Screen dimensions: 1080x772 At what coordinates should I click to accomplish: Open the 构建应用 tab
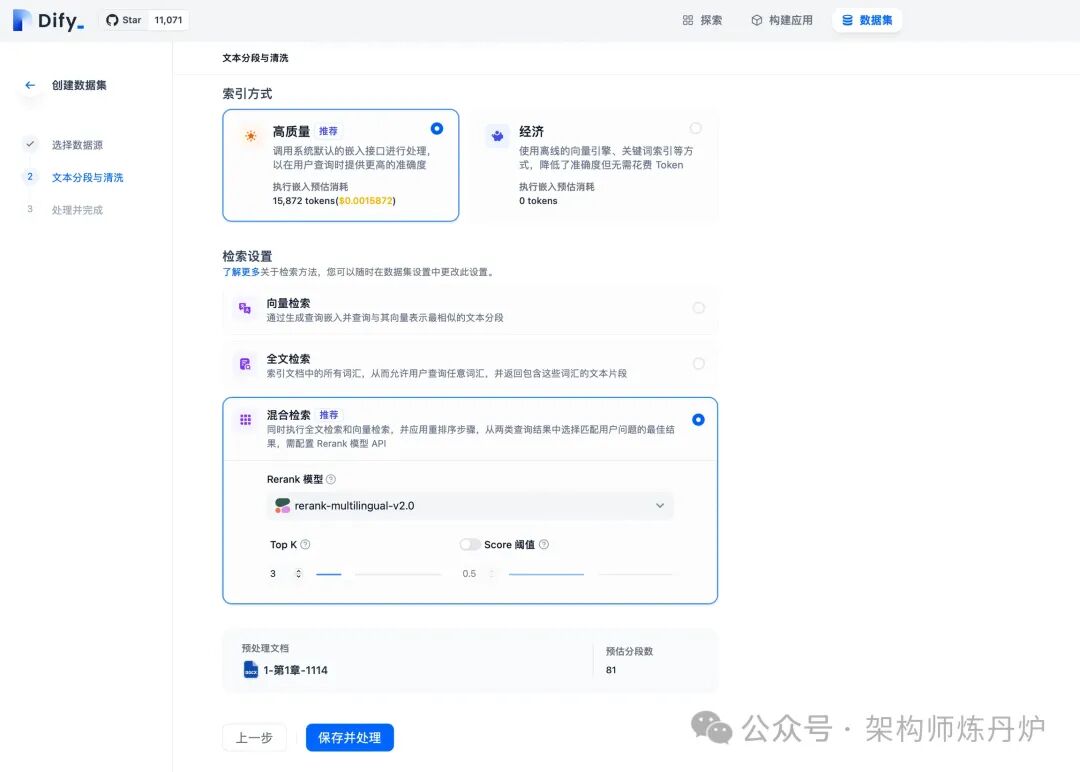pos(782,20)
